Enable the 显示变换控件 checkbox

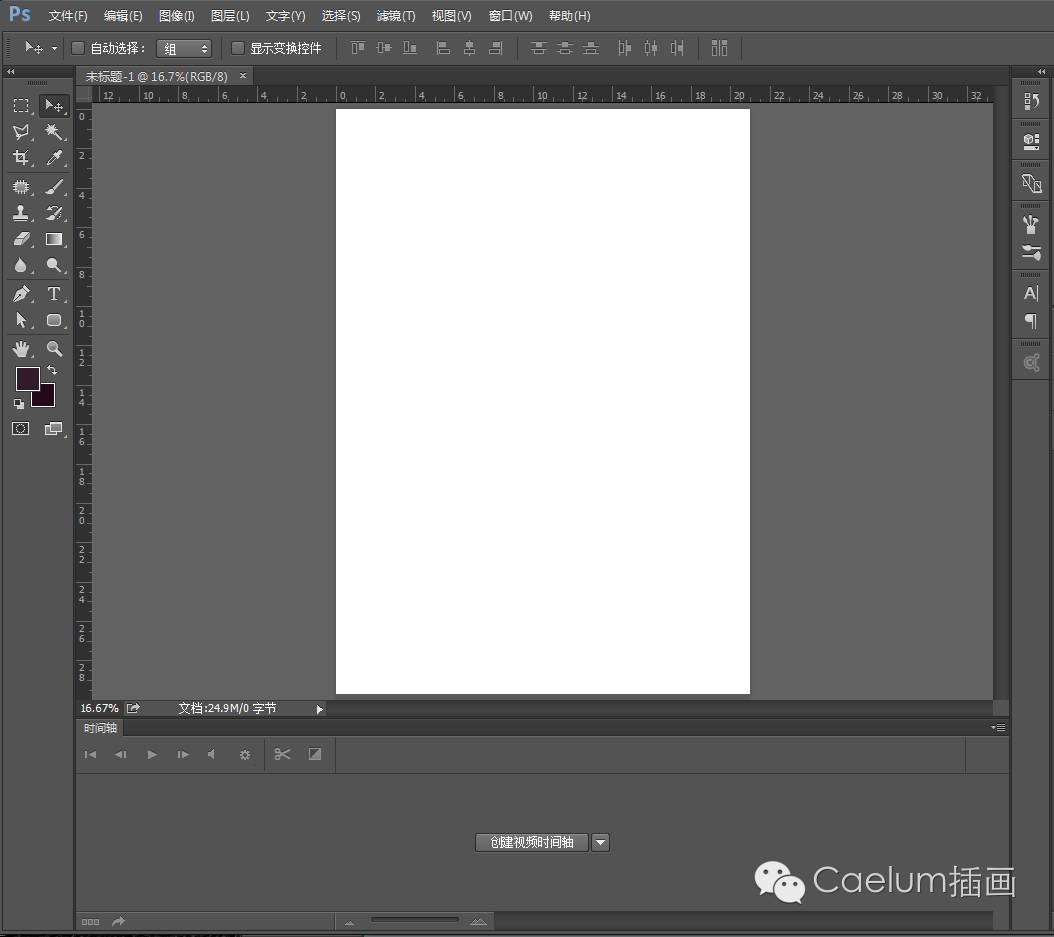click(237, 48)
